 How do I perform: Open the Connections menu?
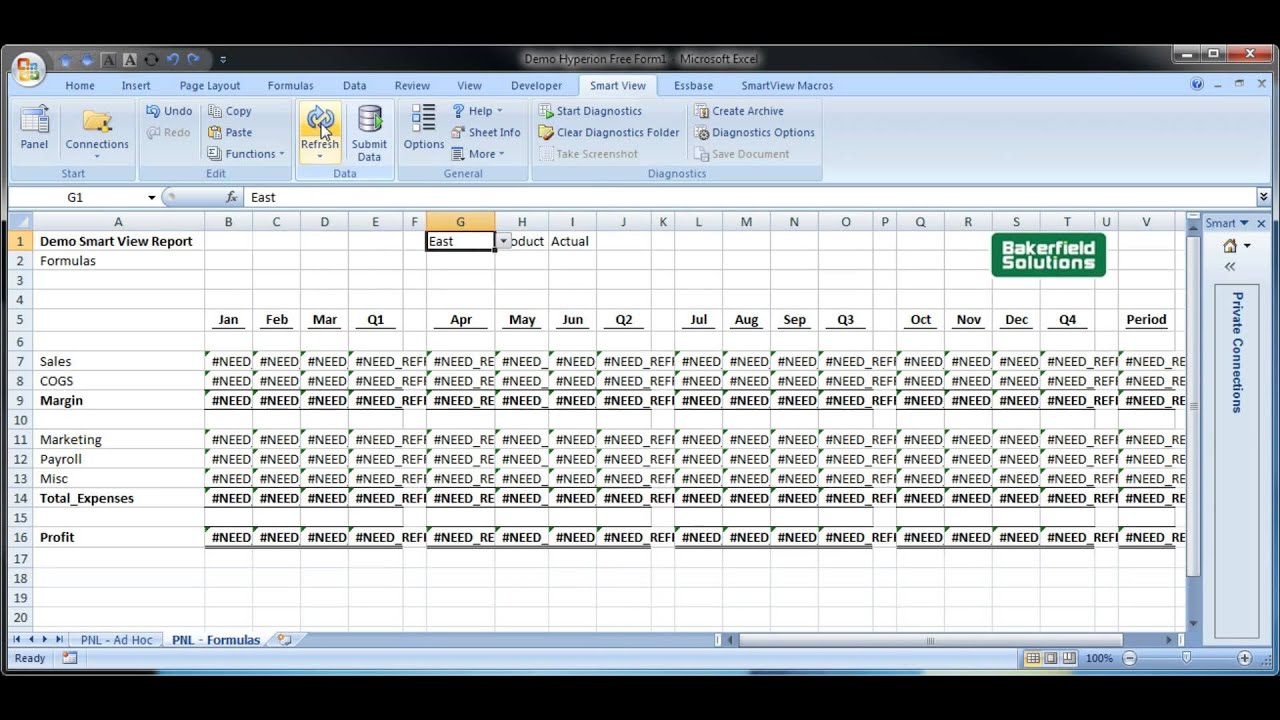click(x=97, y=131)
